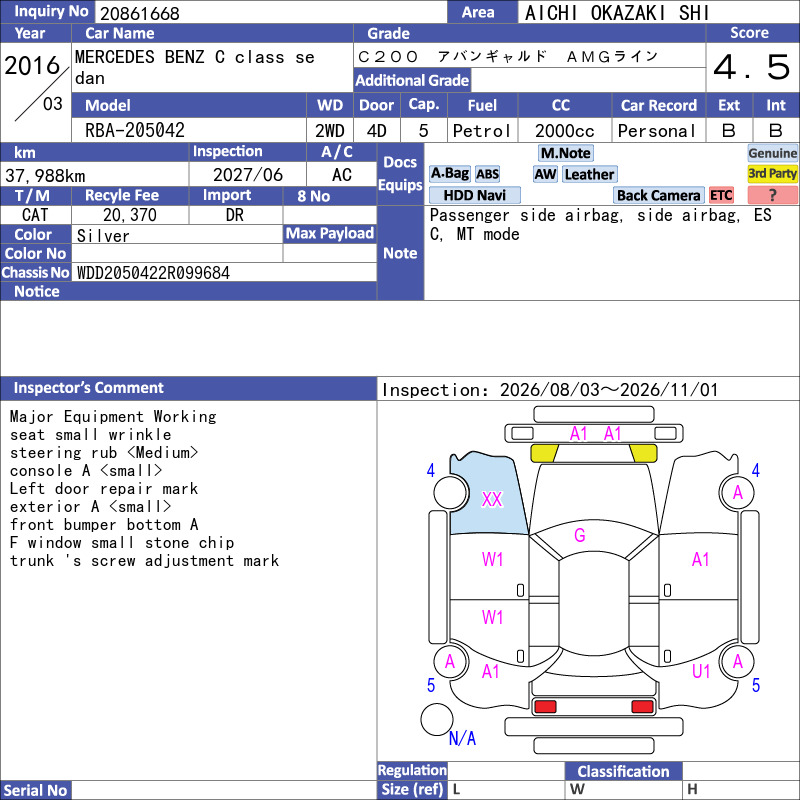Select the inquiry number 20861668
This screenshot has height=800, width=800.
[x=140, y=13]
